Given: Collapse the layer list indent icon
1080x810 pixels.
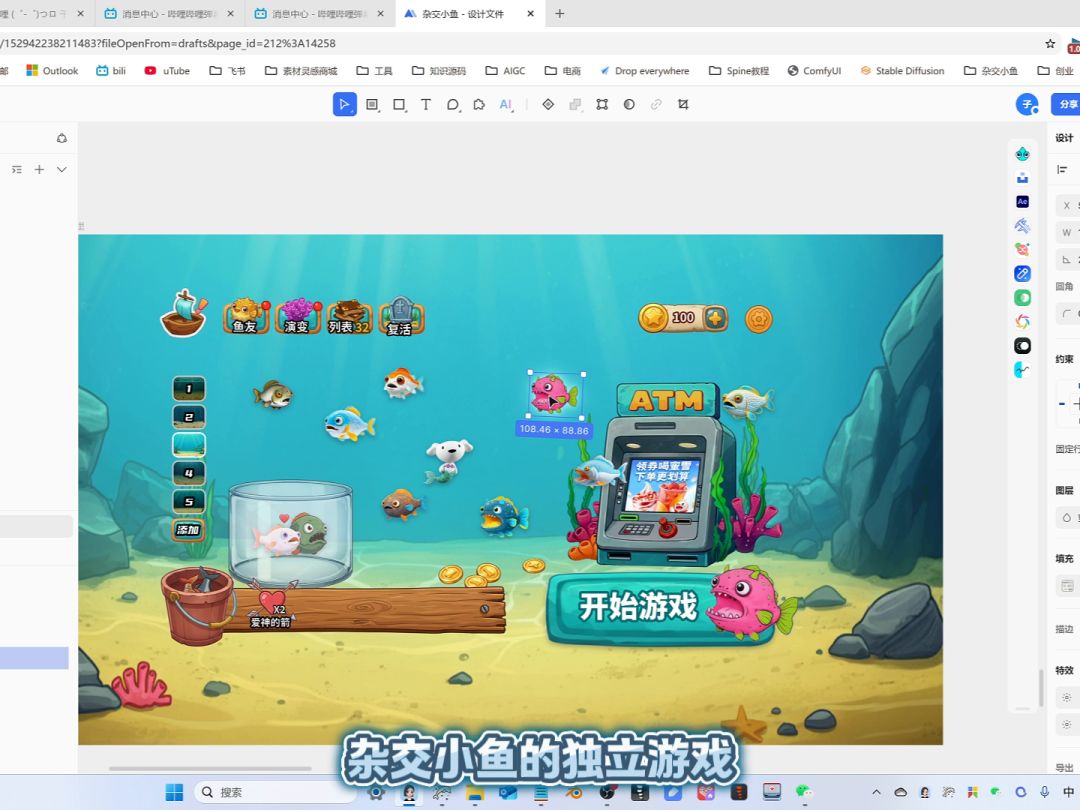Looking at the screenshot, I should click(x=17, y=170).
